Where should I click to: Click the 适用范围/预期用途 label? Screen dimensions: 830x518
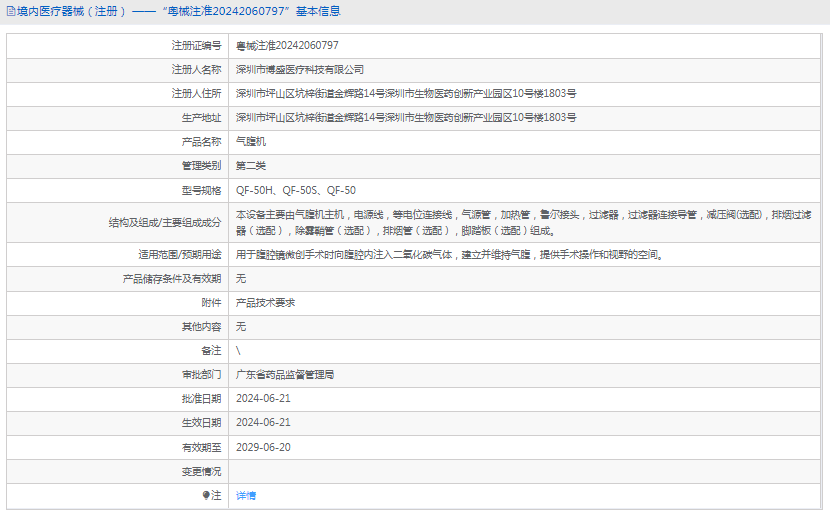pos(179,255)
